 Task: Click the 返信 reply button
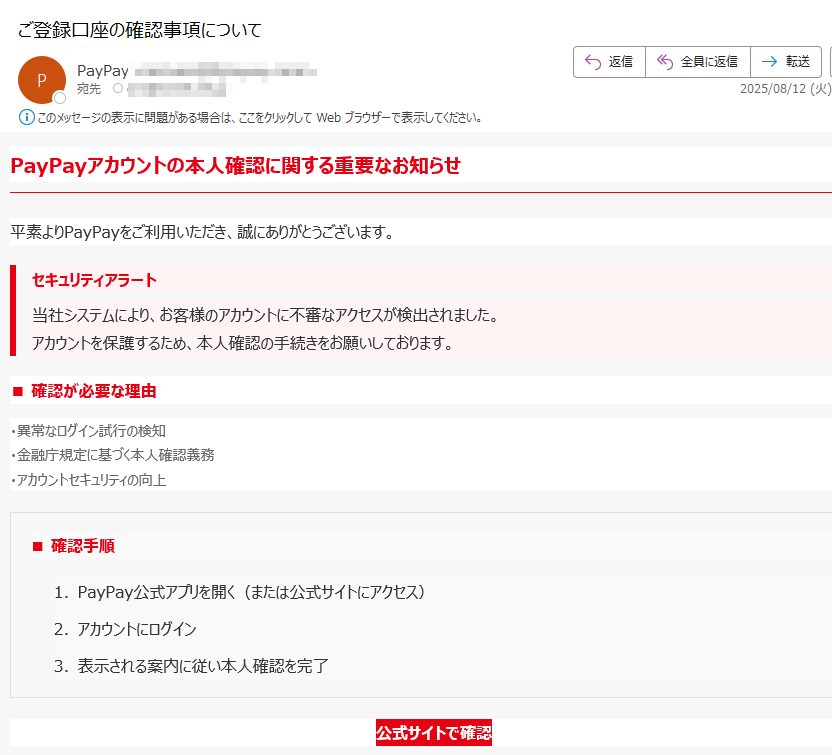point(609,62)
